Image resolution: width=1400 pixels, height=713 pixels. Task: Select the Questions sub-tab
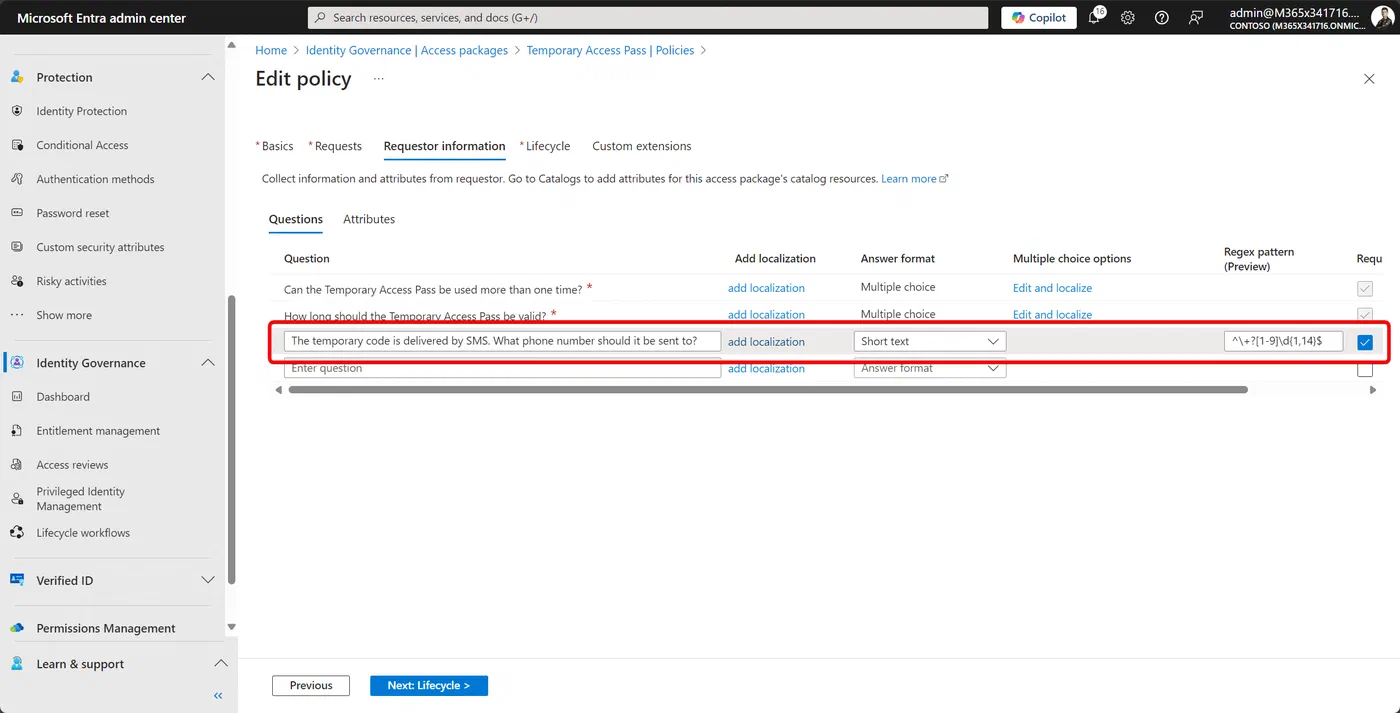pyautogui.click(x=296, y=219)
